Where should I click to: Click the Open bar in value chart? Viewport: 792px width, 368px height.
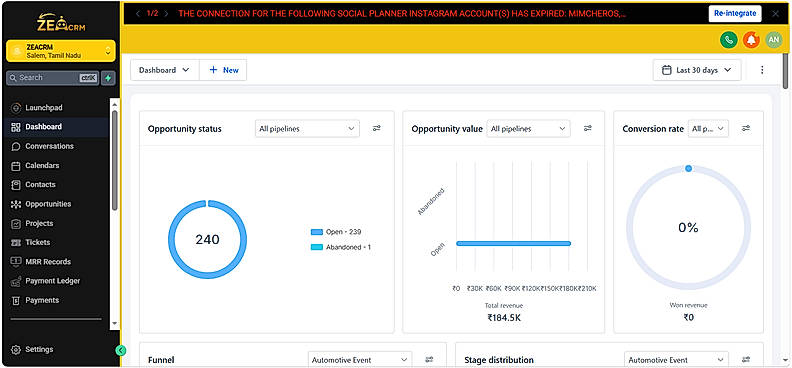tap(513, 243)
